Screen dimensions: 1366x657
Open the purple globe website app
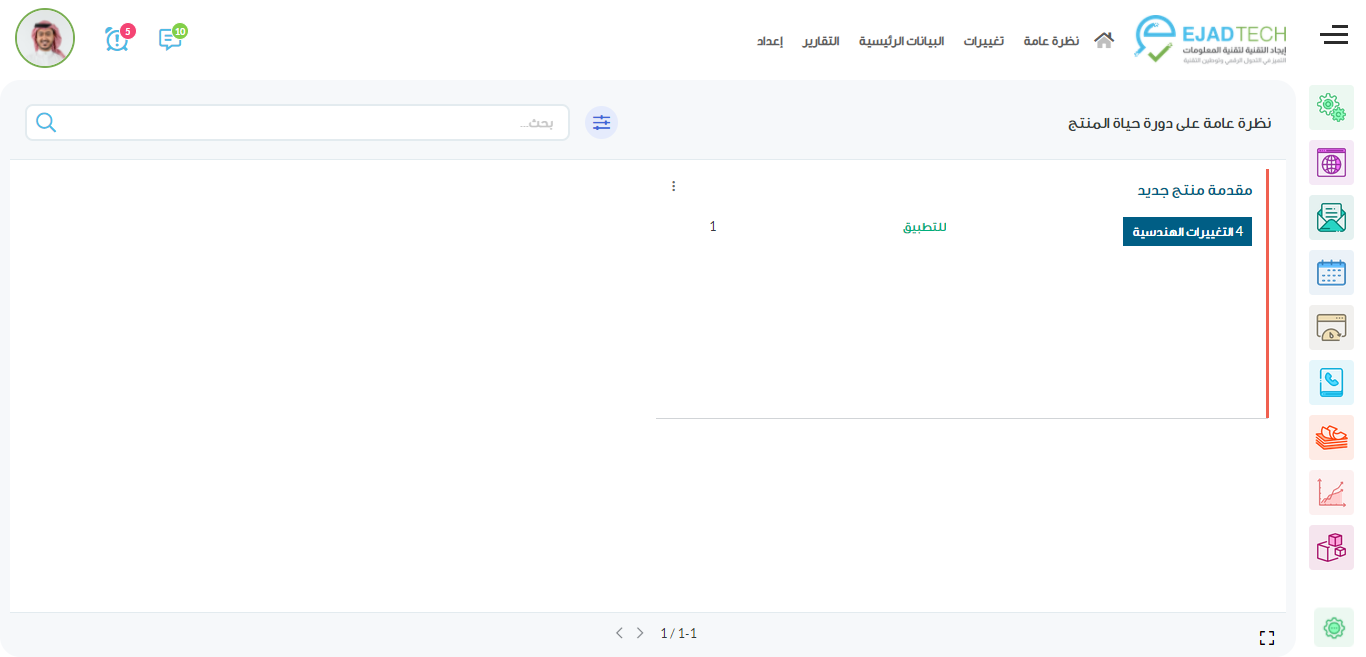coord(1331,162)
